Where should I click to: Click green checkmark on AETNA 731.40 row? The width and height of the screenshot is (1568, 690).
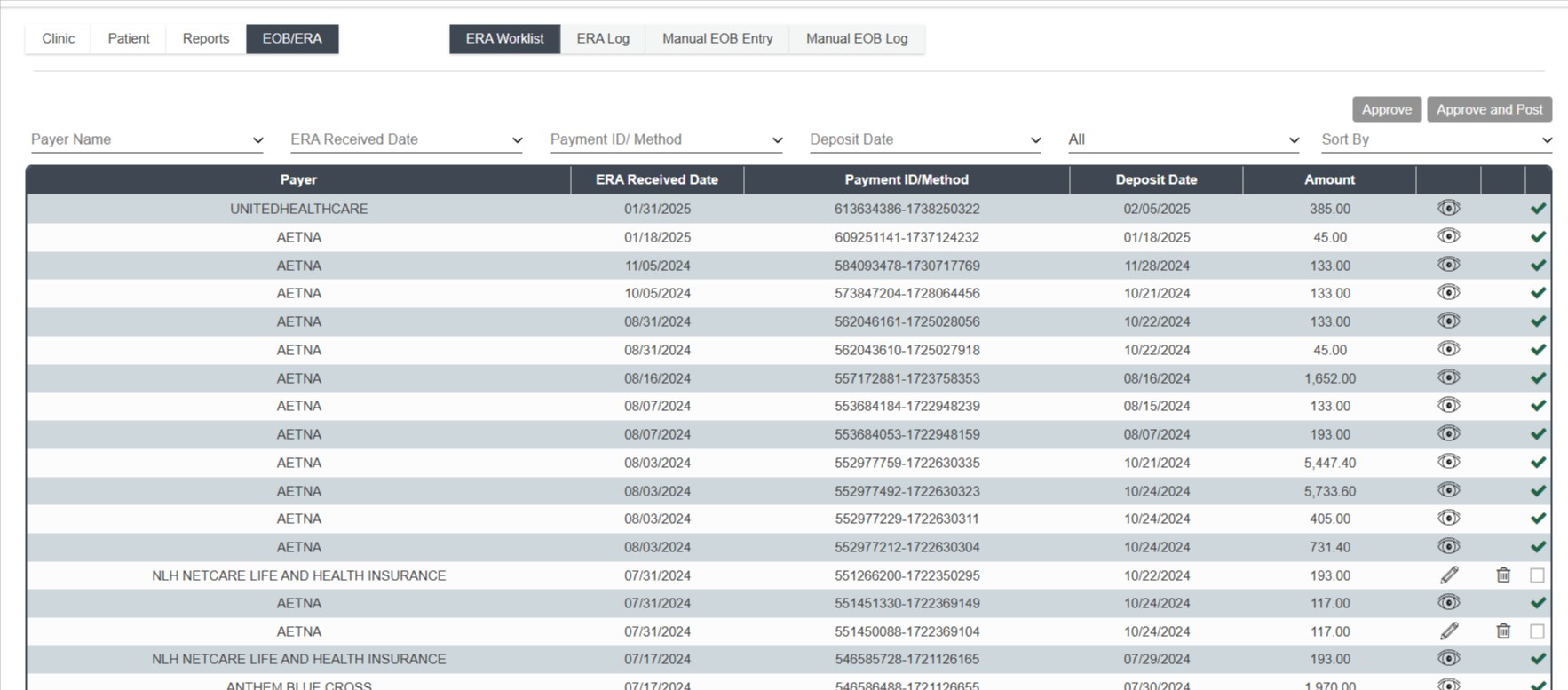tap(1538, 547)
